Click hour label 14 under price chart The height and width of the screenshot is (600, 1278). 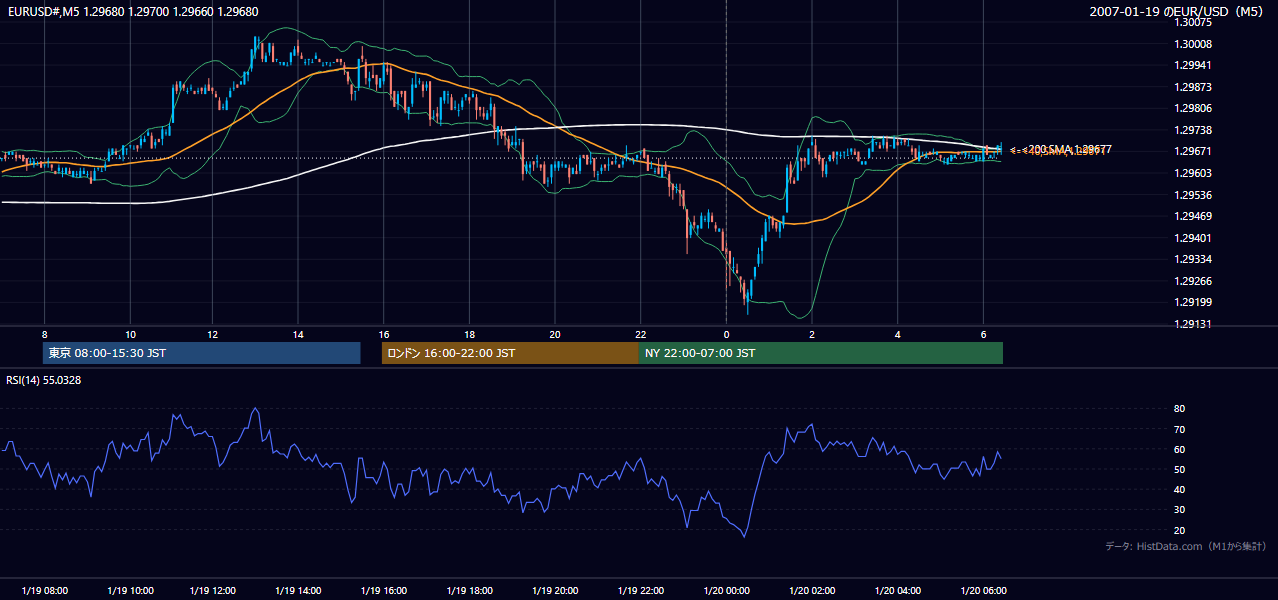298,334
